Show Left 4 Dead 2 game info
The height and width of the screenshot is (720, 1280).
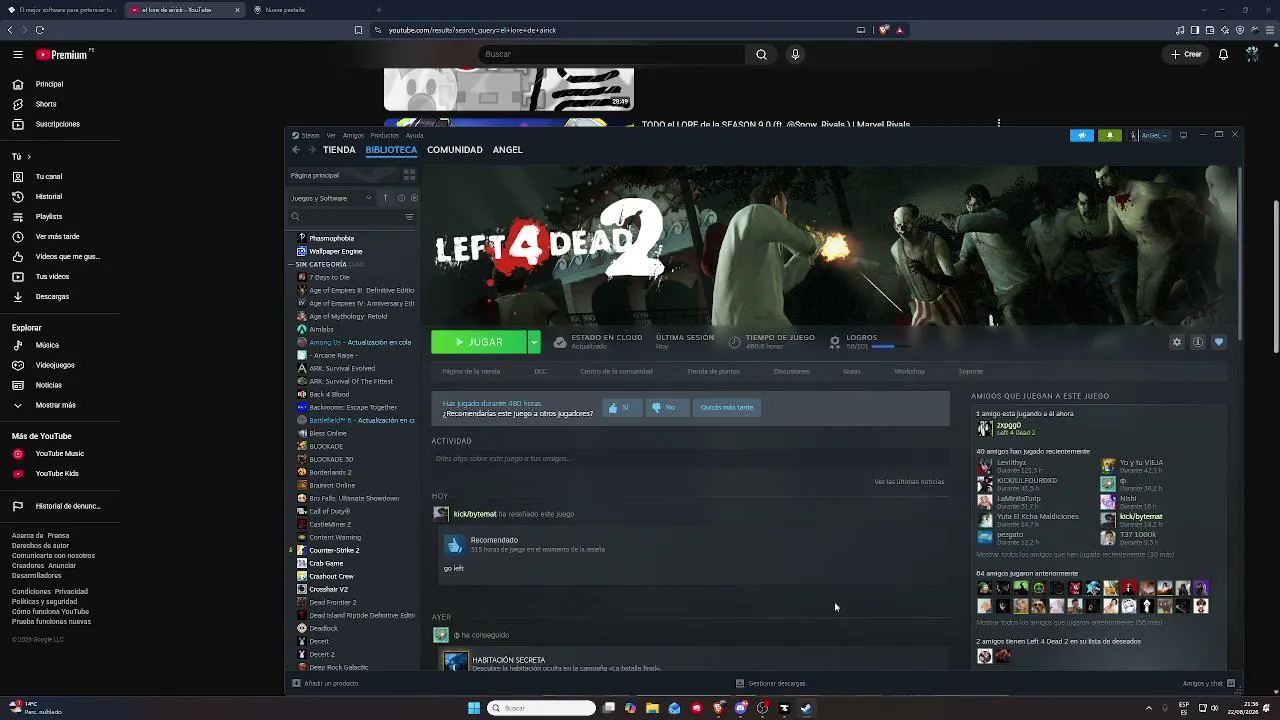(x=1198, y=342)
